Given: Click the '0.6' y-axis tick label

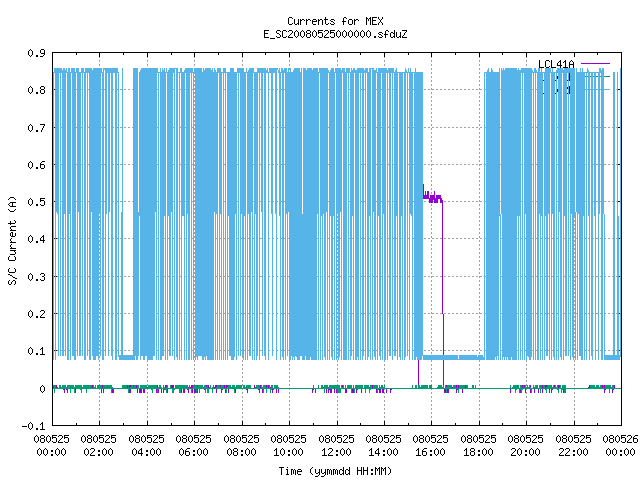Looking at the screenshot, I should [x=36, y=165].
